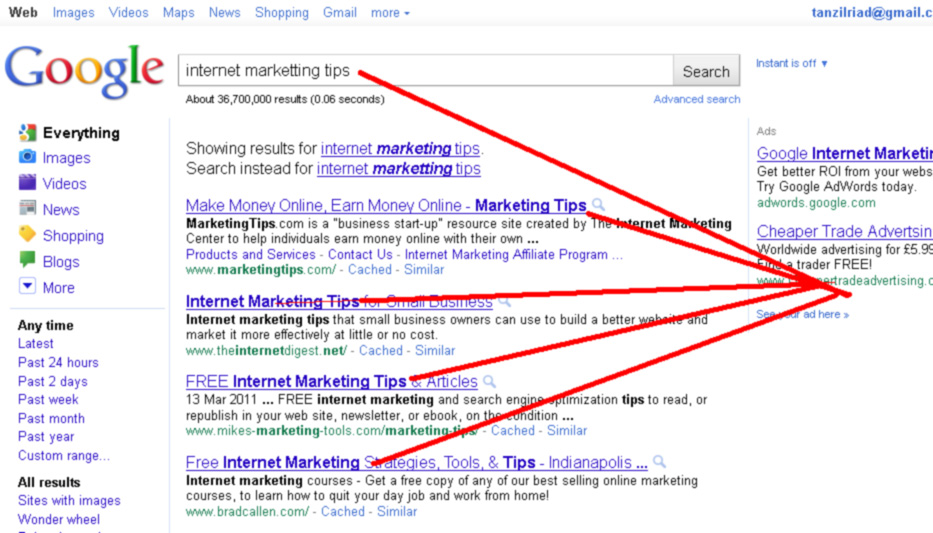Click the More arrow icon in sidebar
This screenshot has height=533, width=933.
tap(27, 286)
